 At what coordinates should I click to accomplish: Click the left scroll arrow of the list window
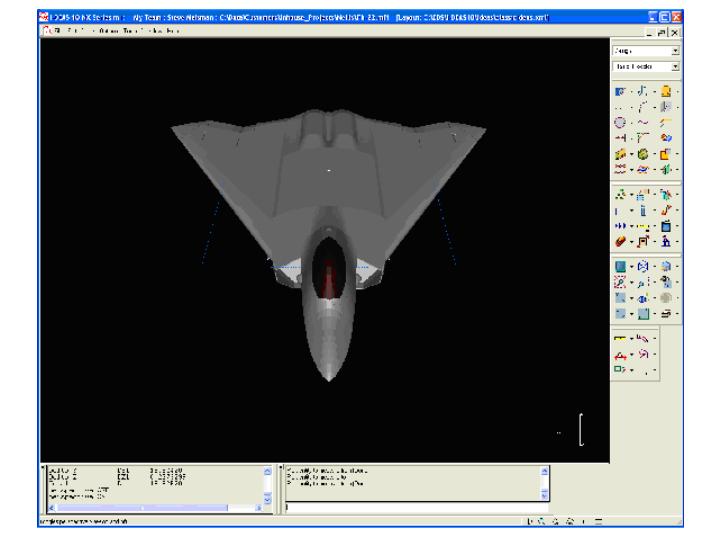[x=51, y=508]
